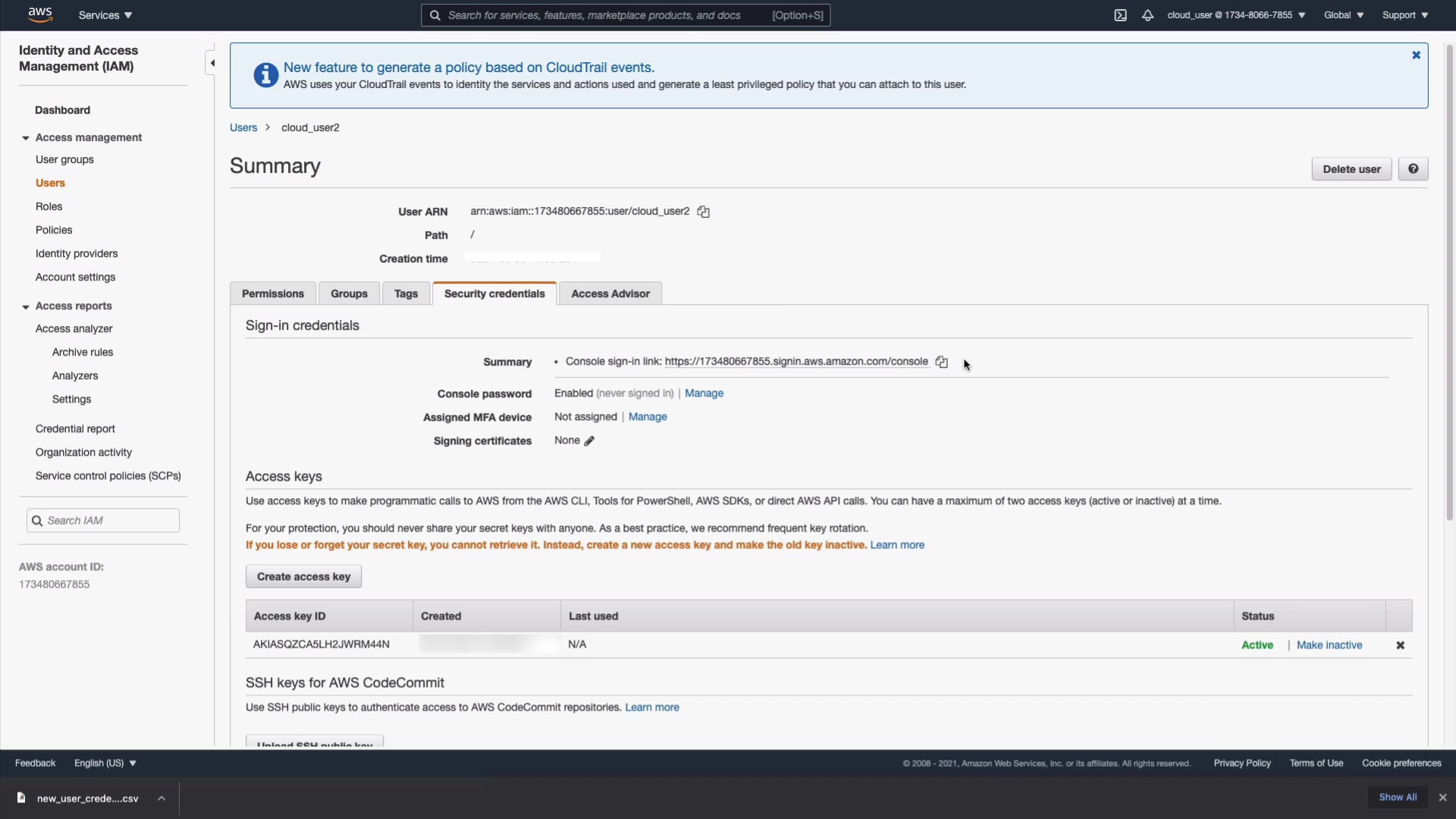This screenshot has width=1456, height=819.
Task: Copy the console sign-in link icon
Action: [x=941, y=362]
